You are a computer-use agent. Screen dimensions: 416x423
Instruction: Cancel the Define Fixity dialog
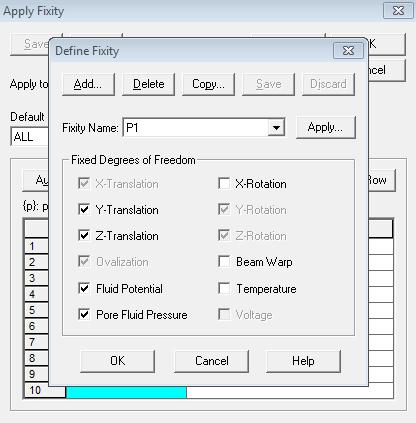(x=212, y=361)
